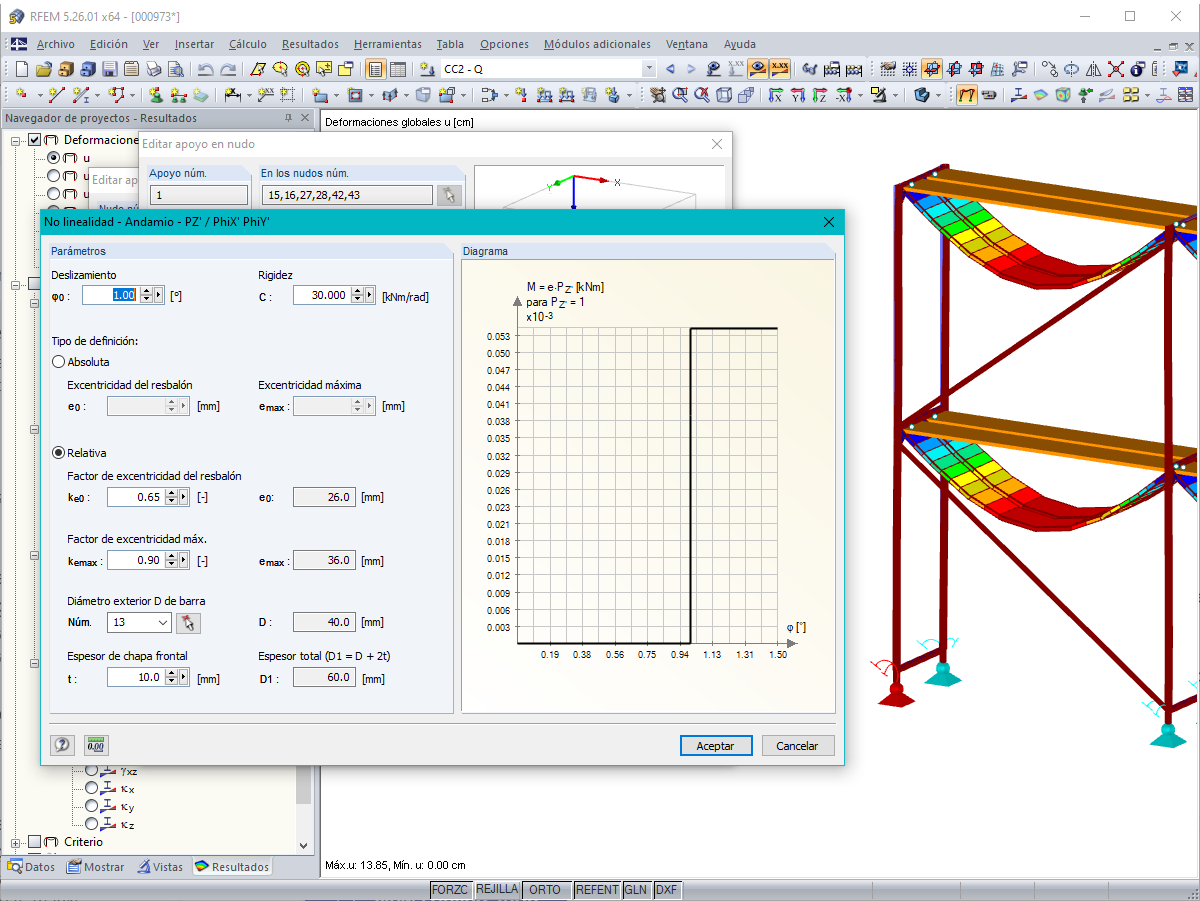1200x901 pixels.
Task: Toggle the Criterio checkbox in navigator
Action: coord(35,842)
